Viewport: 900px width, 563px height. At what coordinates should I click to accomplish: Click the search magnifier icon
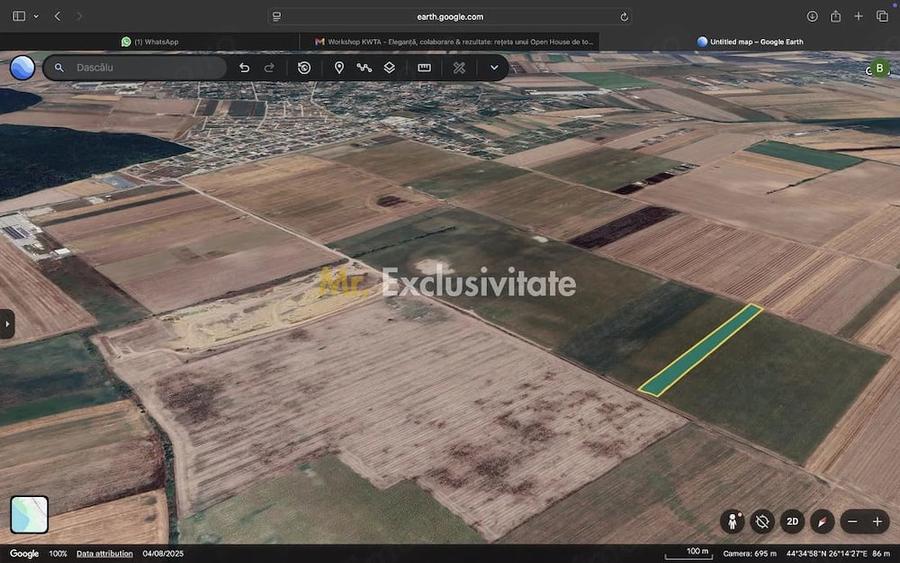tap(59, 68)
